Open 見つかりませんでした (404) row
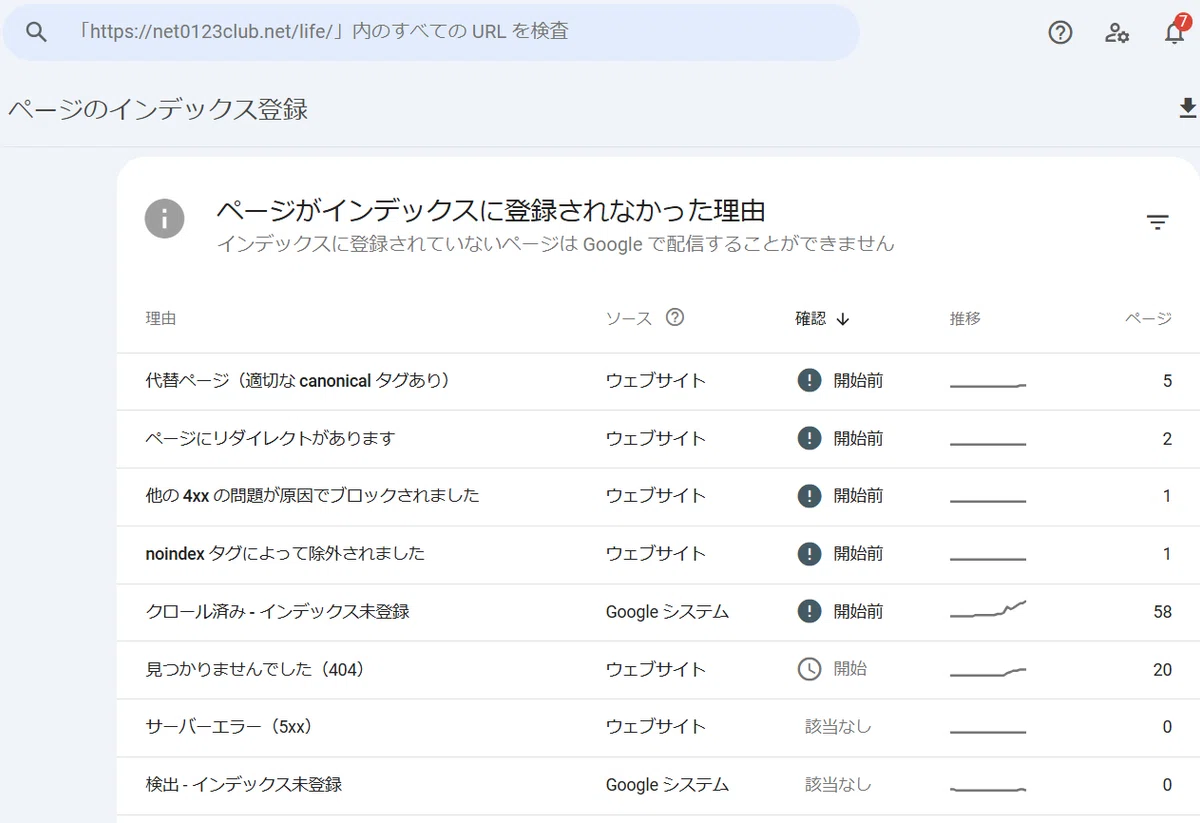The width and height of the screenshot is (1200, 823). coord(658,670)
